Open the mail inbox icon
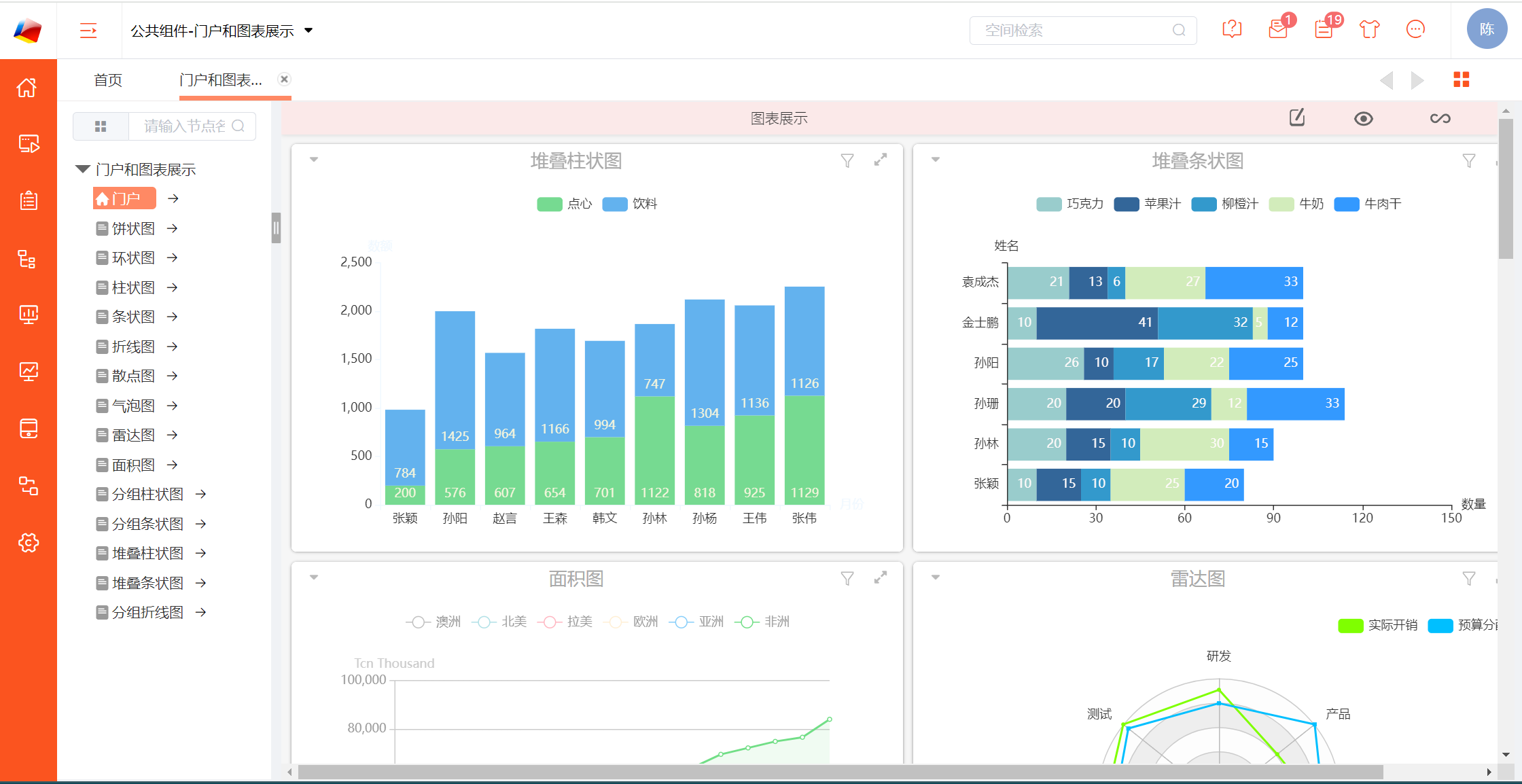 pos(1278,29)
